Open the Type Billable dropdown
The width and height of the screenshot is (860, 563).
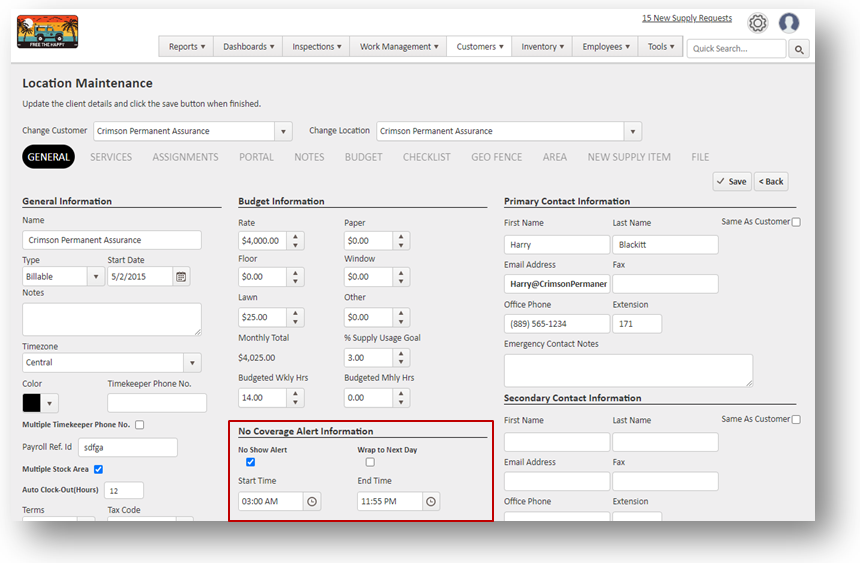(96, 276)
